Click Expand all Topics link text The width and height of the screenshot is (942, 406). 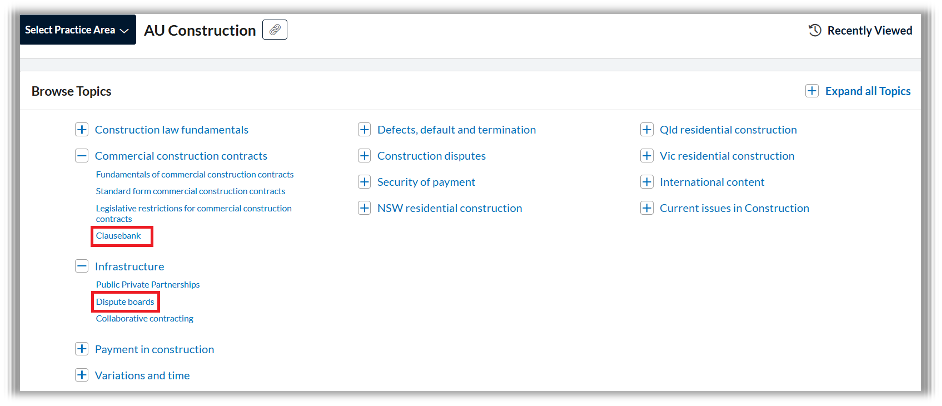pos(867,91)
